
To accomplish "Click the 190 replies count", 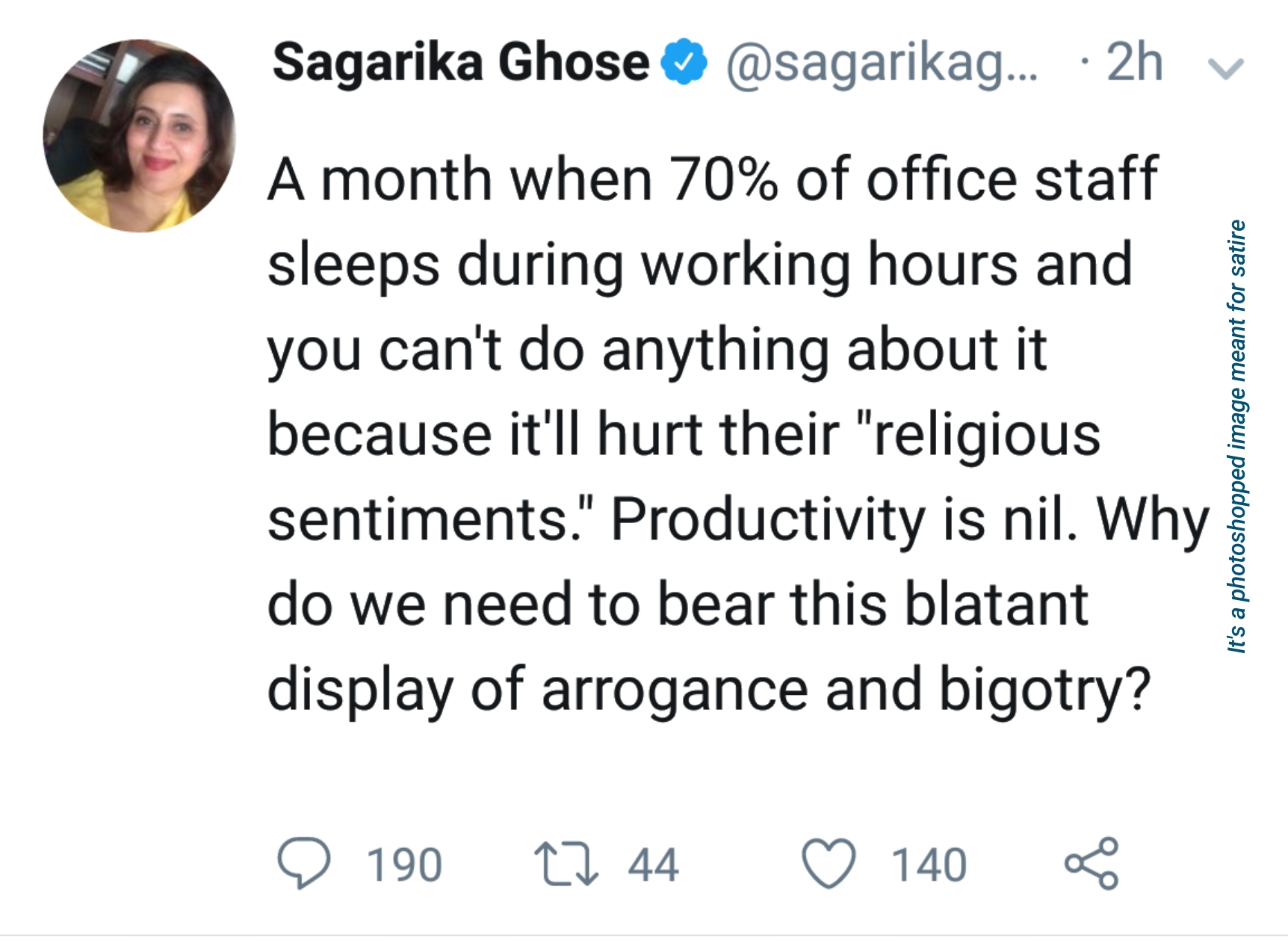I will [404, 865].
